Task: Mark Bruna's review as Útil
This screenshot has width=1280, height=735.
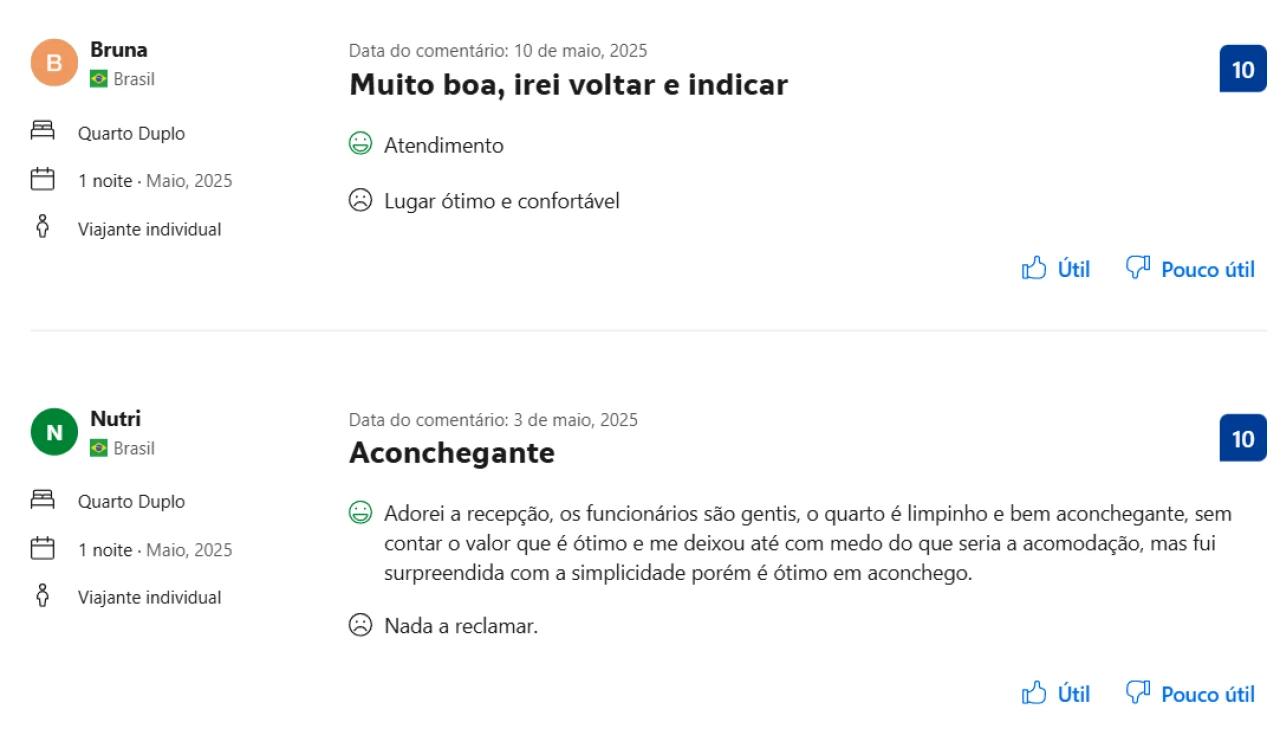Action: tap(1073, 269)
